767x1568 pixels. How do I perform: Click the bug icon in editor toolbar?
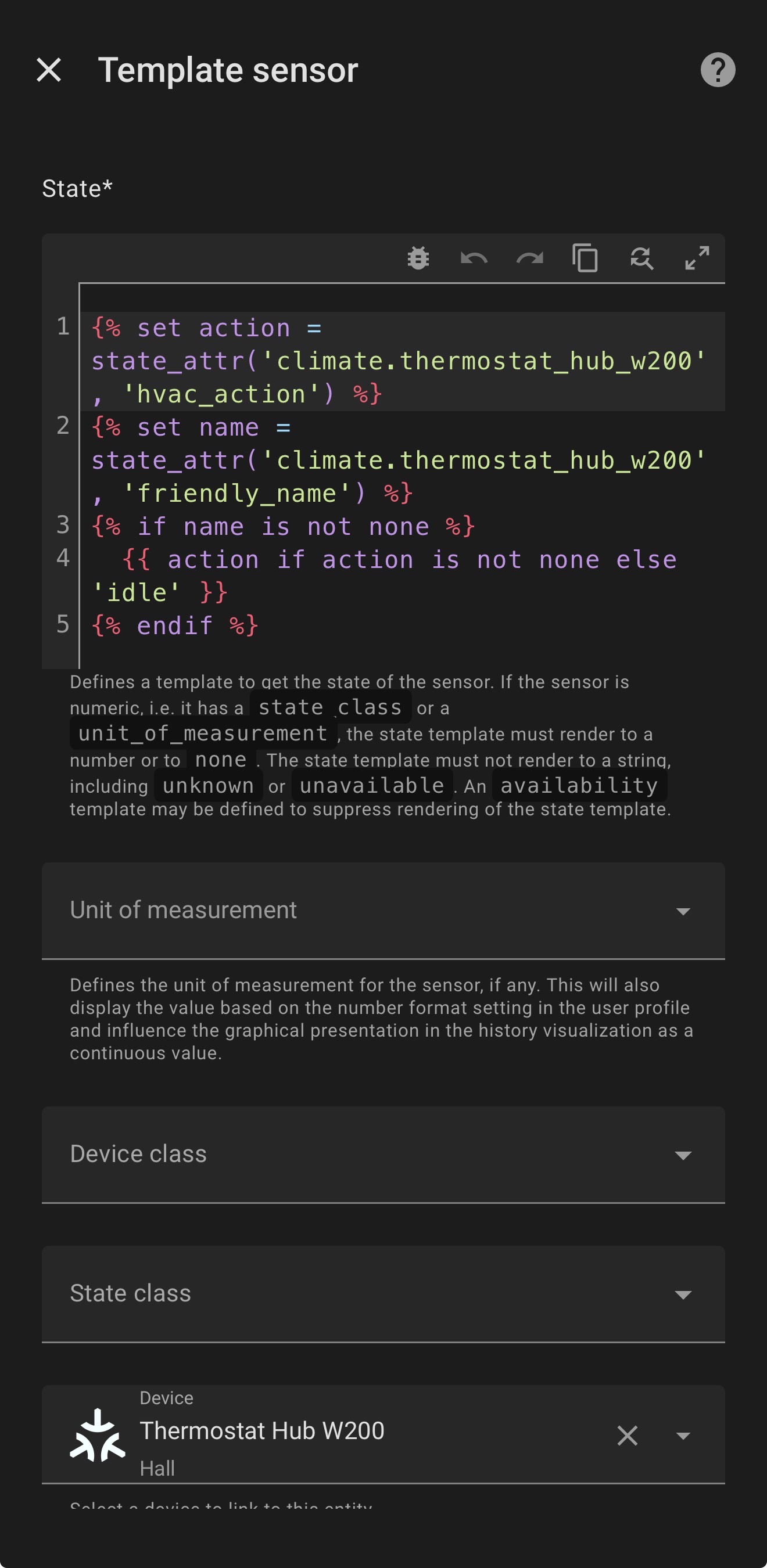(x=418, y=258)
